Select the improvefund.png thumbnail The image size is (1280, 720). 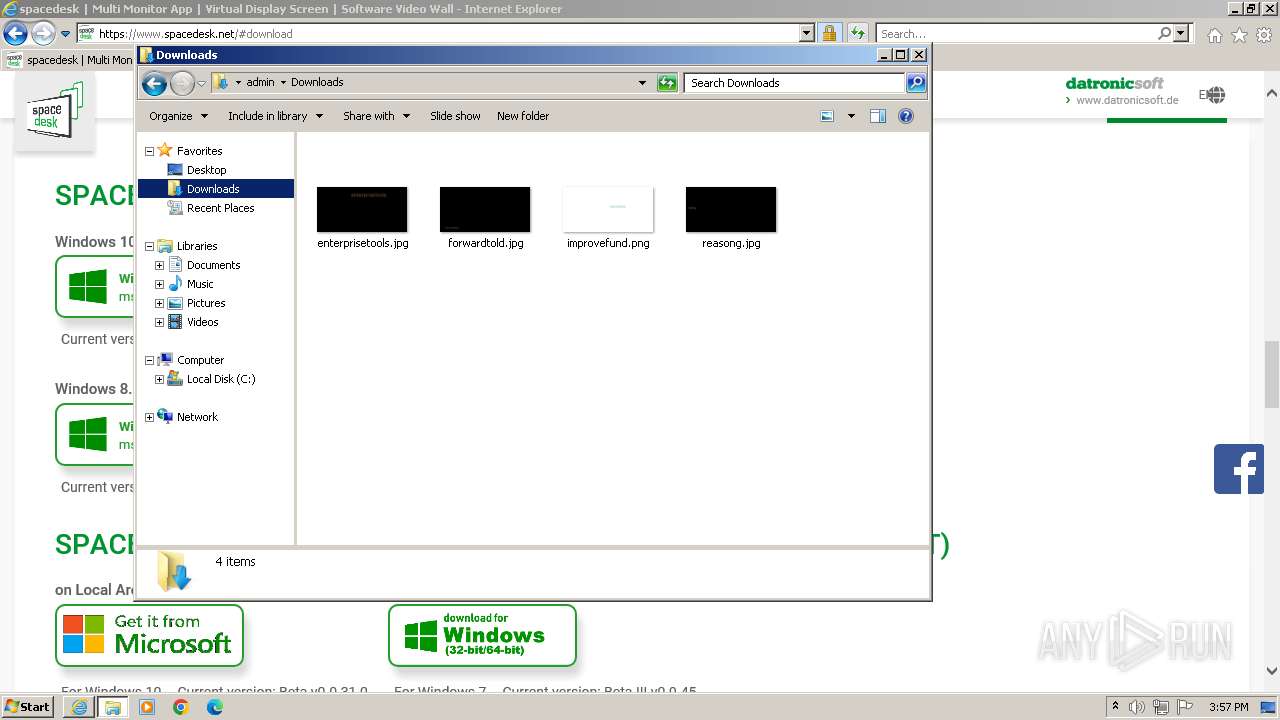608,209
